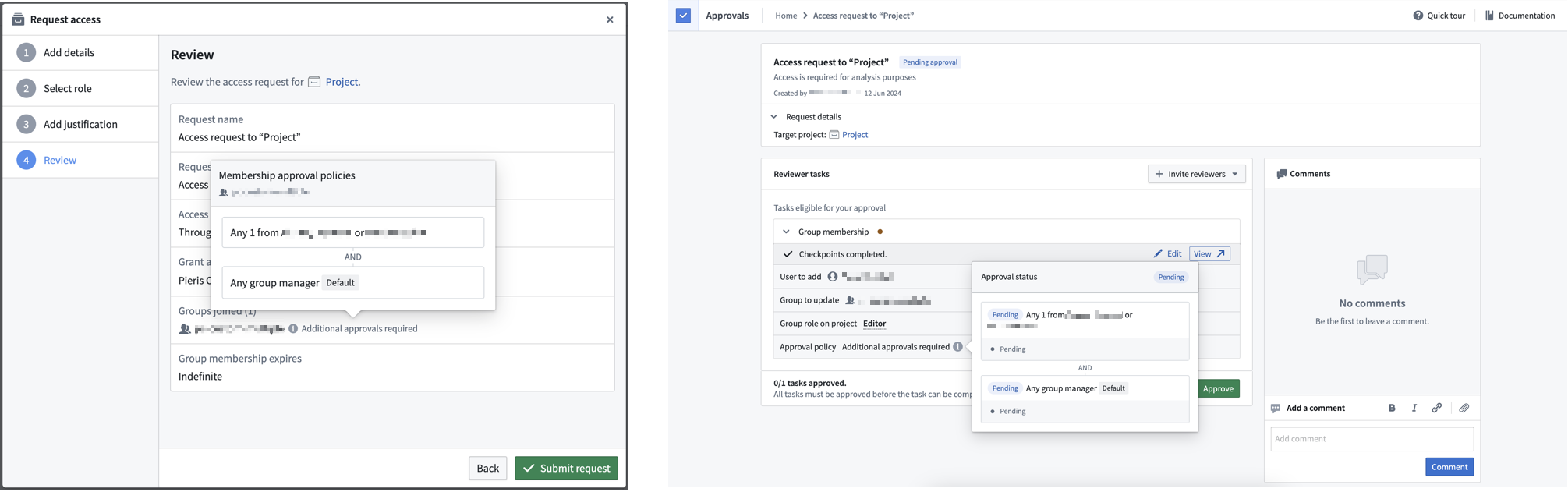Click 'Access is required for analysis purposes' text
Screen dimensions: 1568x492
[844, 77]
